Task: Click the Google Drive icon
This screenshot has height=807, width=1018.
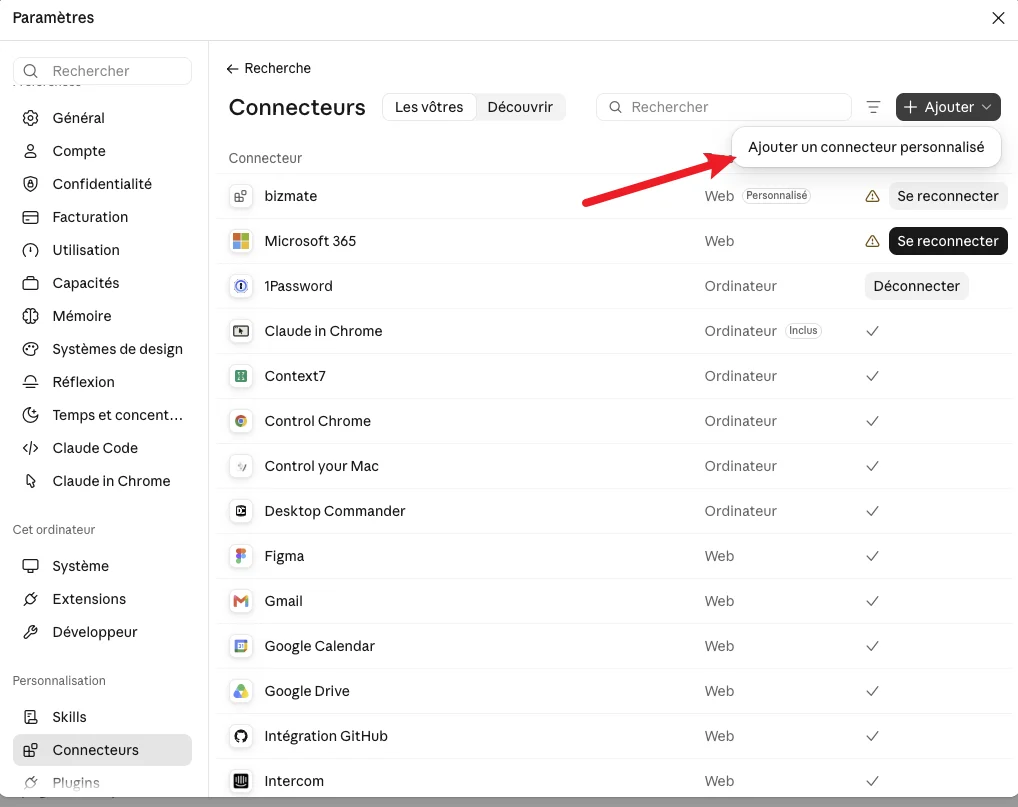Action: click(241, 691)
